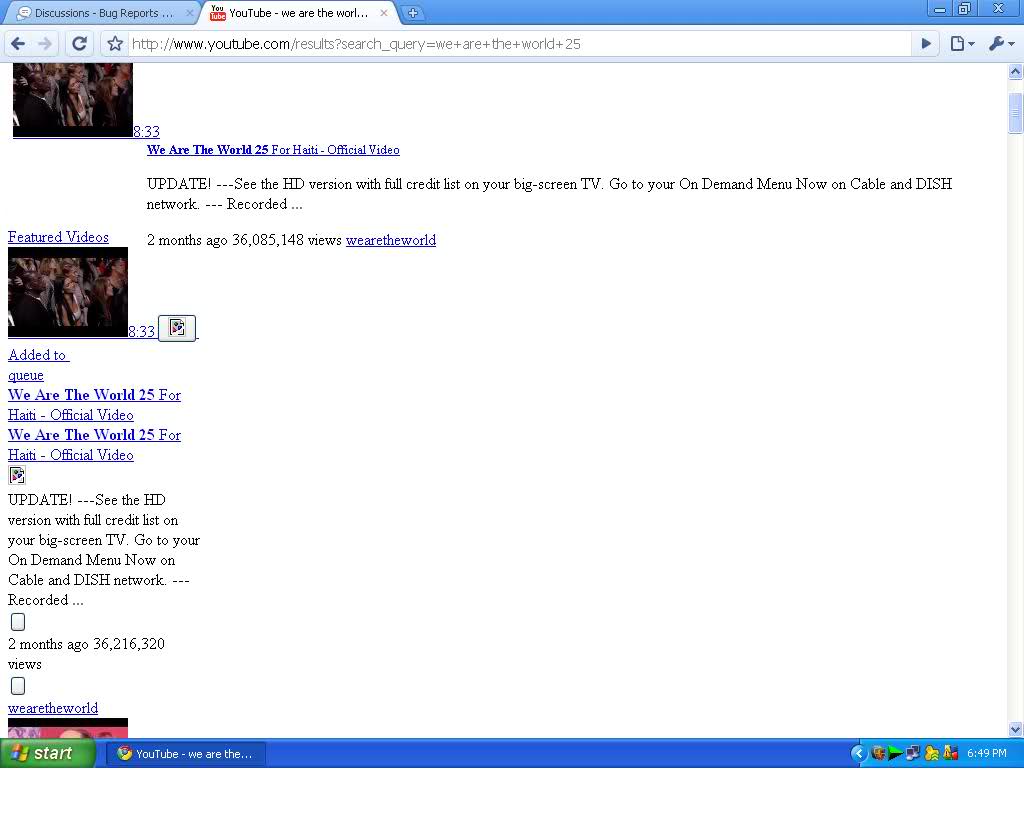Viewport: 1024px width, 822px height.
Task: Reload the YouTube results page
Action: click(79, 44)
